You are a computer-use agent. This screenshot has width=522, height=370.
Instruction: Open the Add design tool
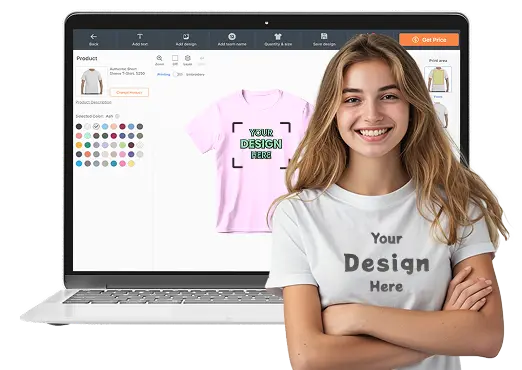[186, 39]
